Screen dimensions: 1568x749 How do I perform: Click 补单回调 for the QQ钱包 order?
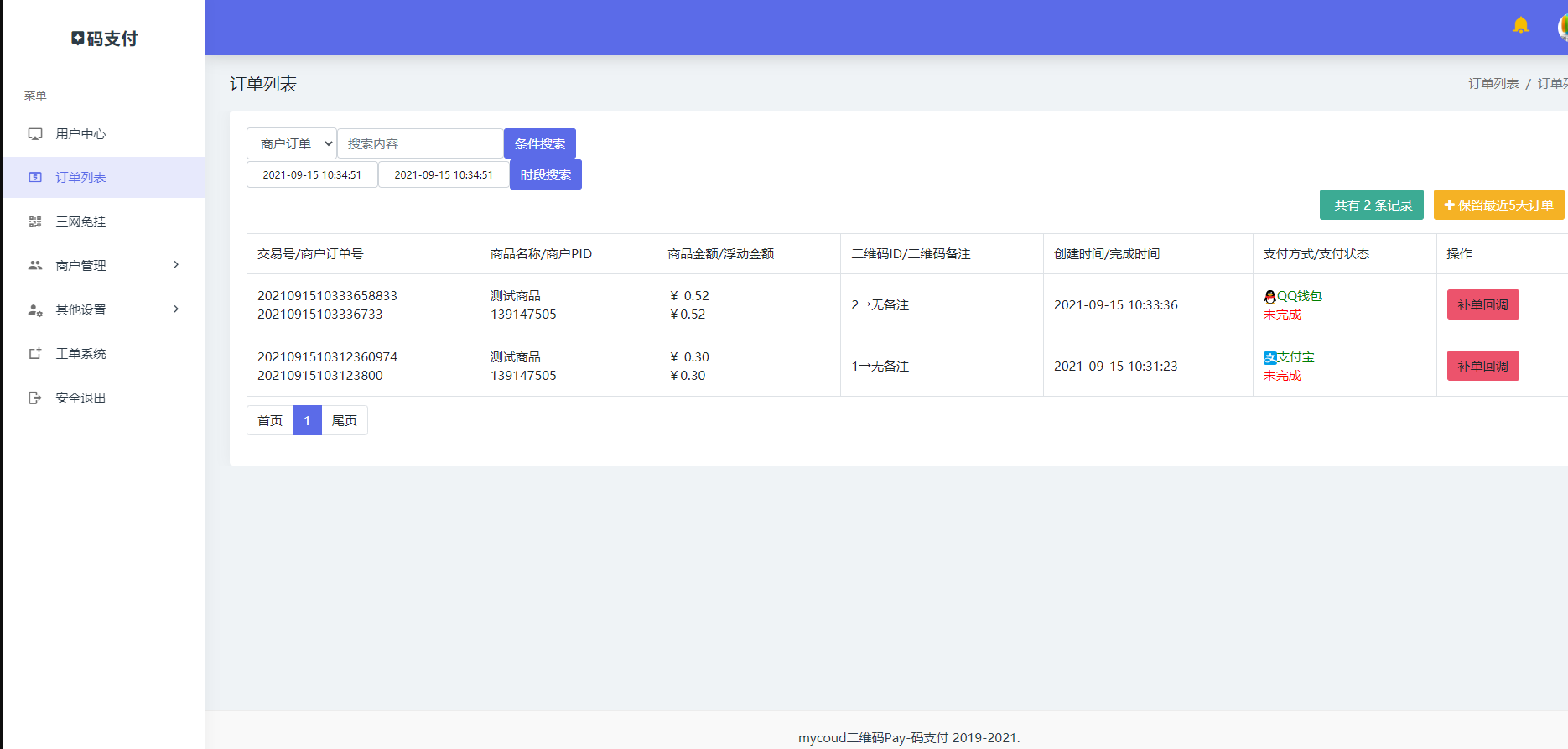[1482, 305]
